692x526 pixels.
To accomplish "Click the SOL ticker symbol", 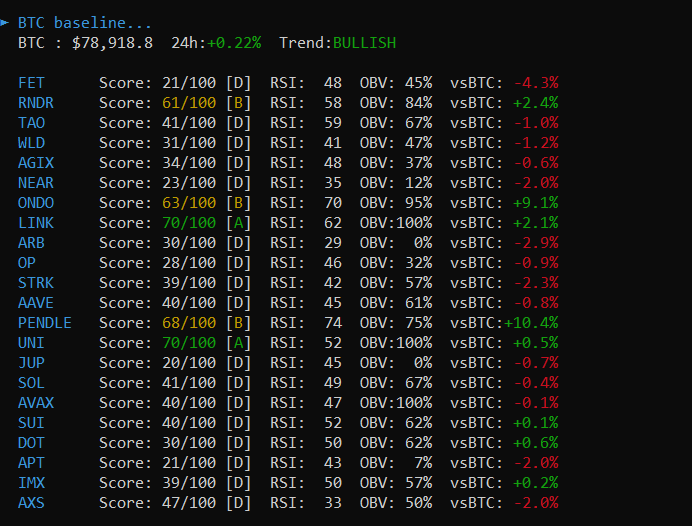I will (31, 383).
